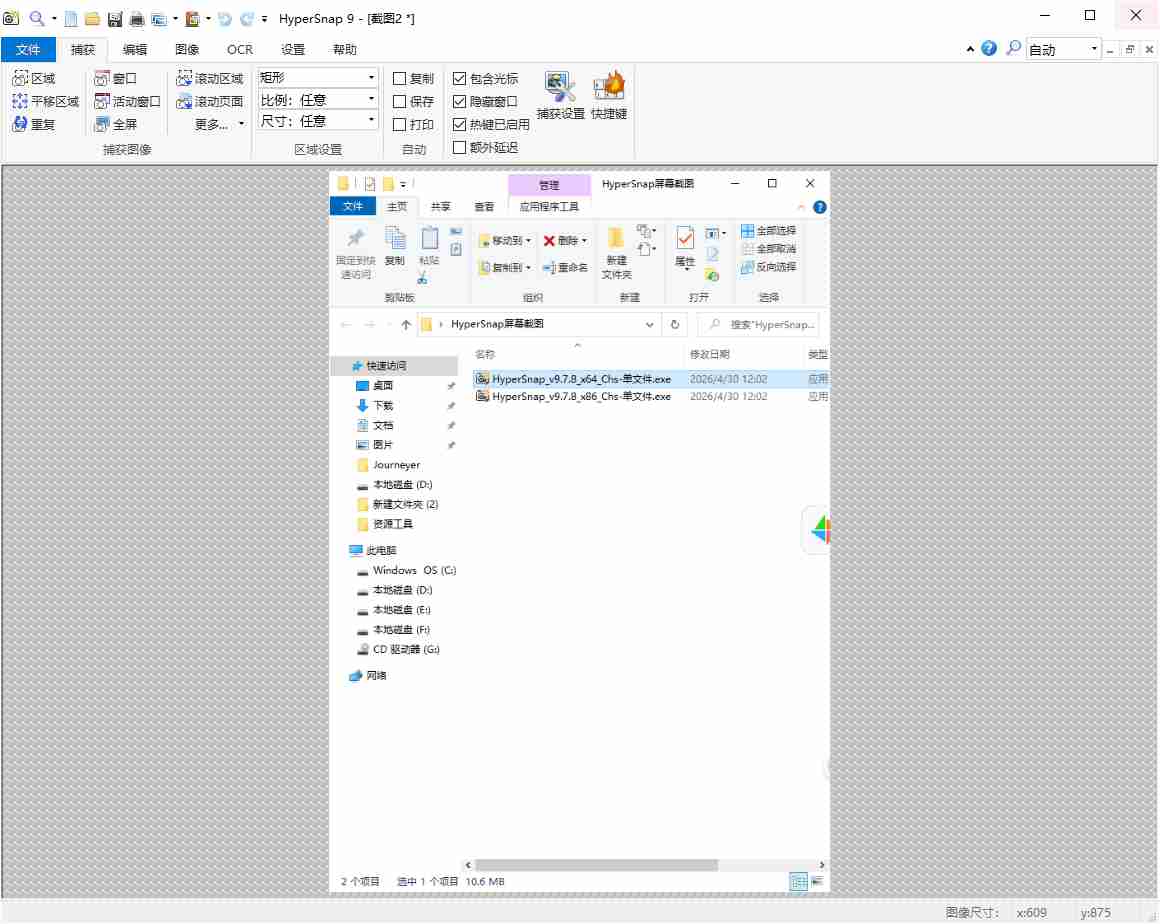Capture the 全屏 full screen
The image size is (1160, 924).
click(x=115, y=124)
